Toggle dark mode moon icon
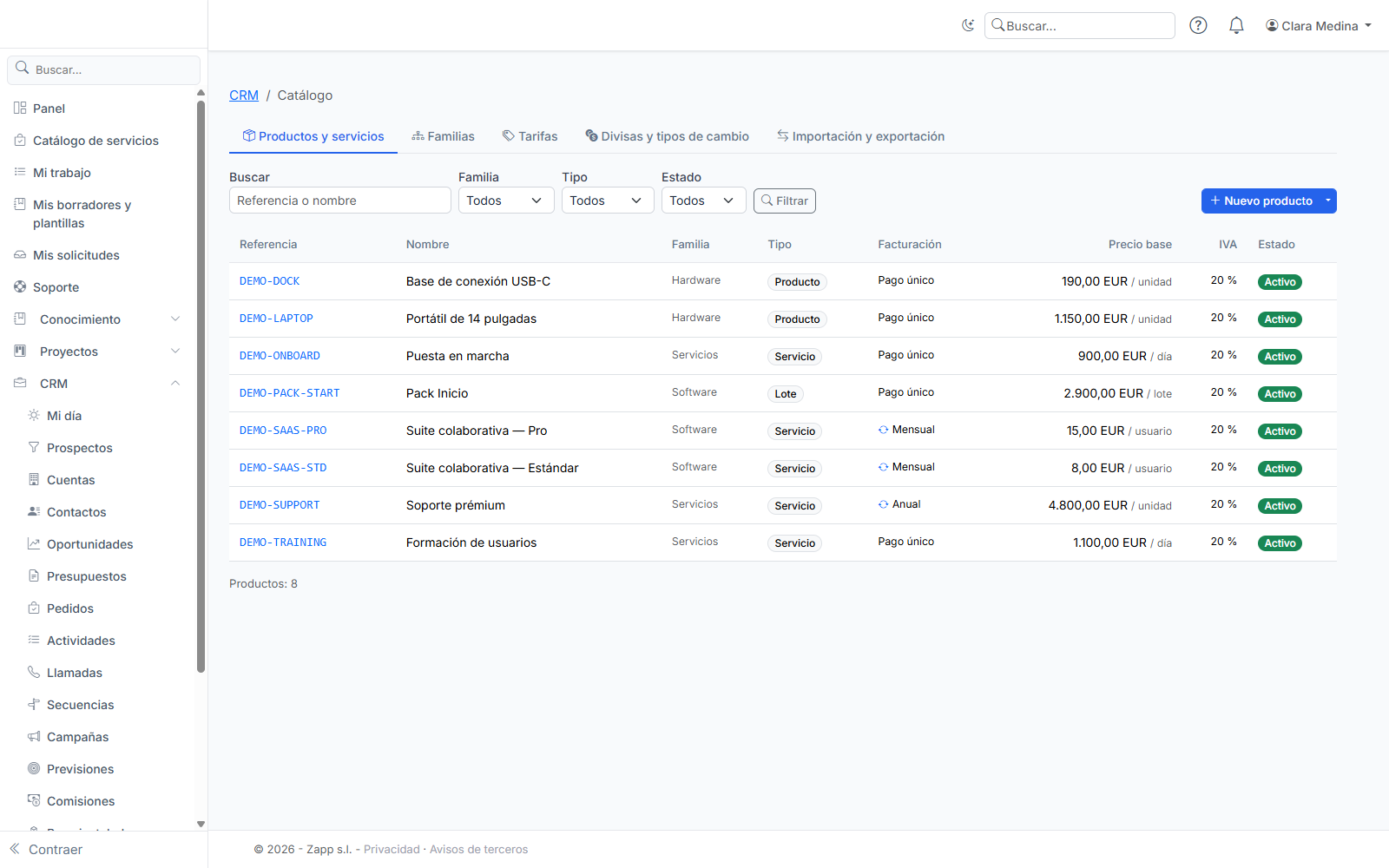The width and height of the screenshot is (1389, 868). [x=968, y=25]
